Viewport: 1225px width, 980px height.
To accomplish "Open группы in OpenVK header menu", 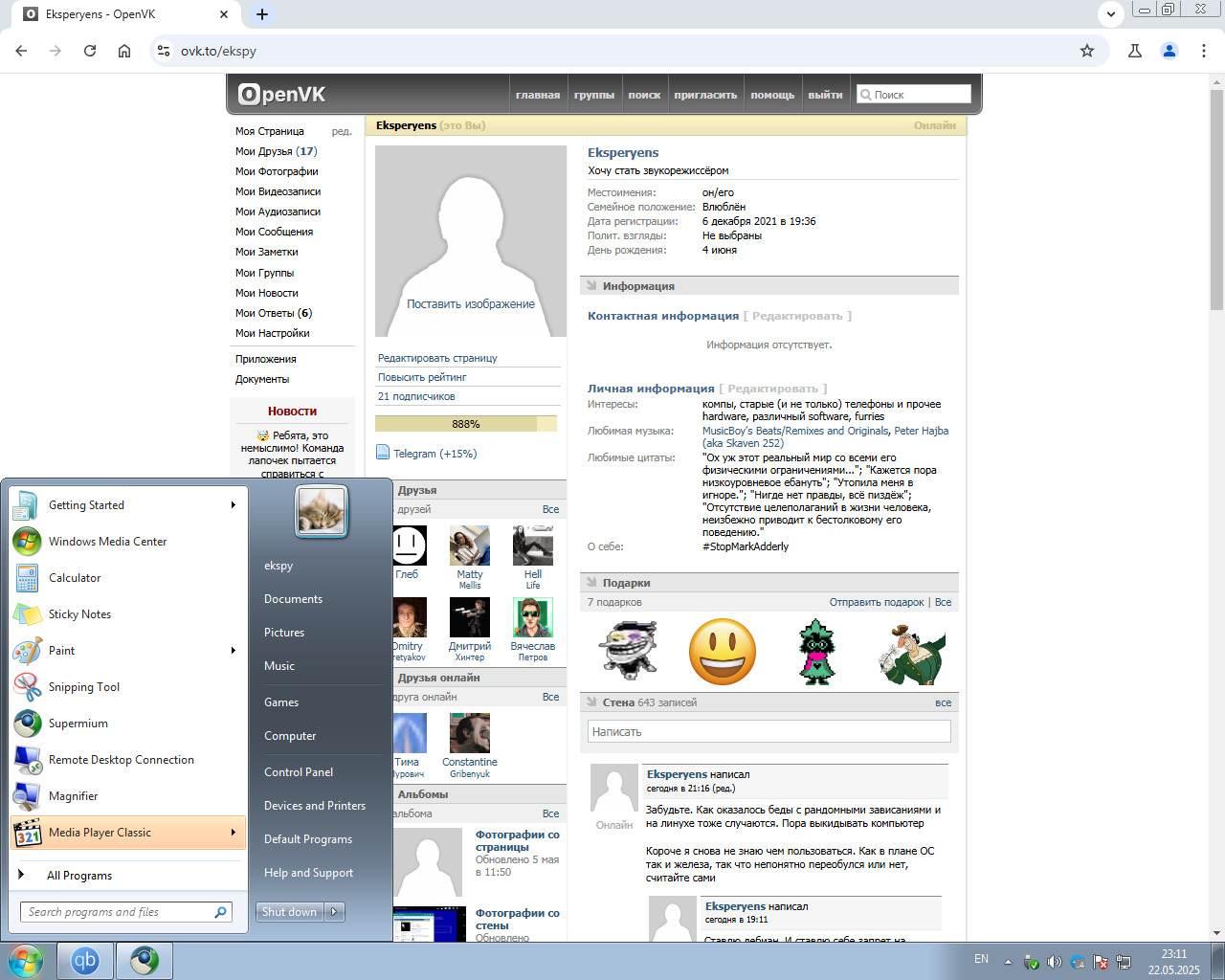I will coord(594,95).
